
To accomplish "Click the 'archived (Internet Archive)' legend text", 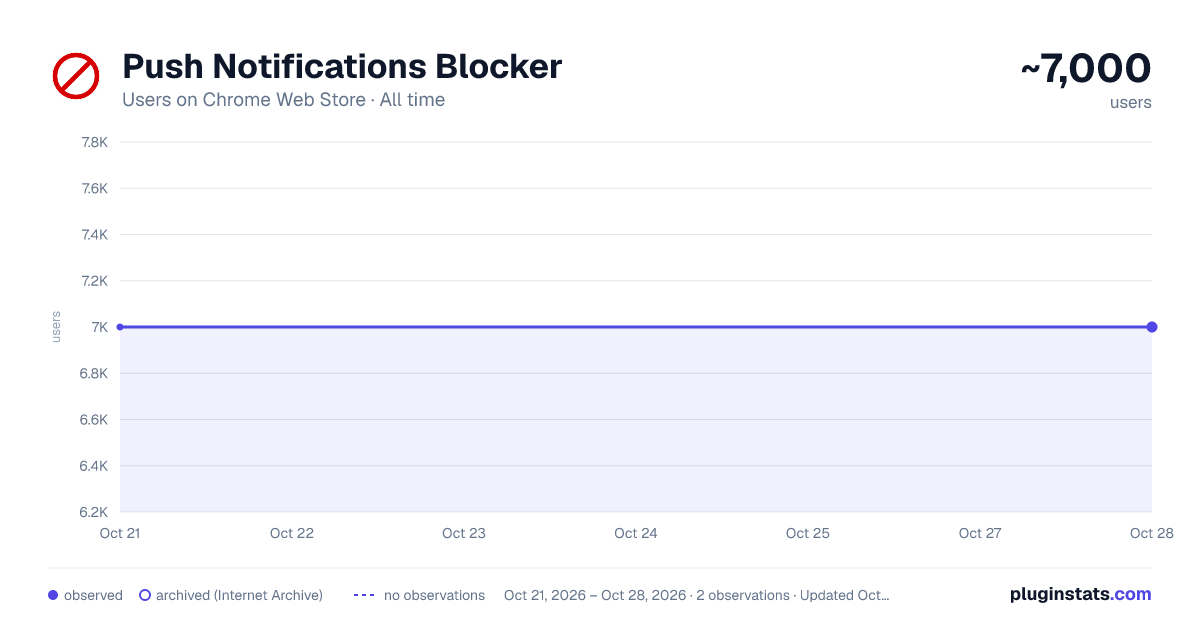I will click(x=239, y=595).
